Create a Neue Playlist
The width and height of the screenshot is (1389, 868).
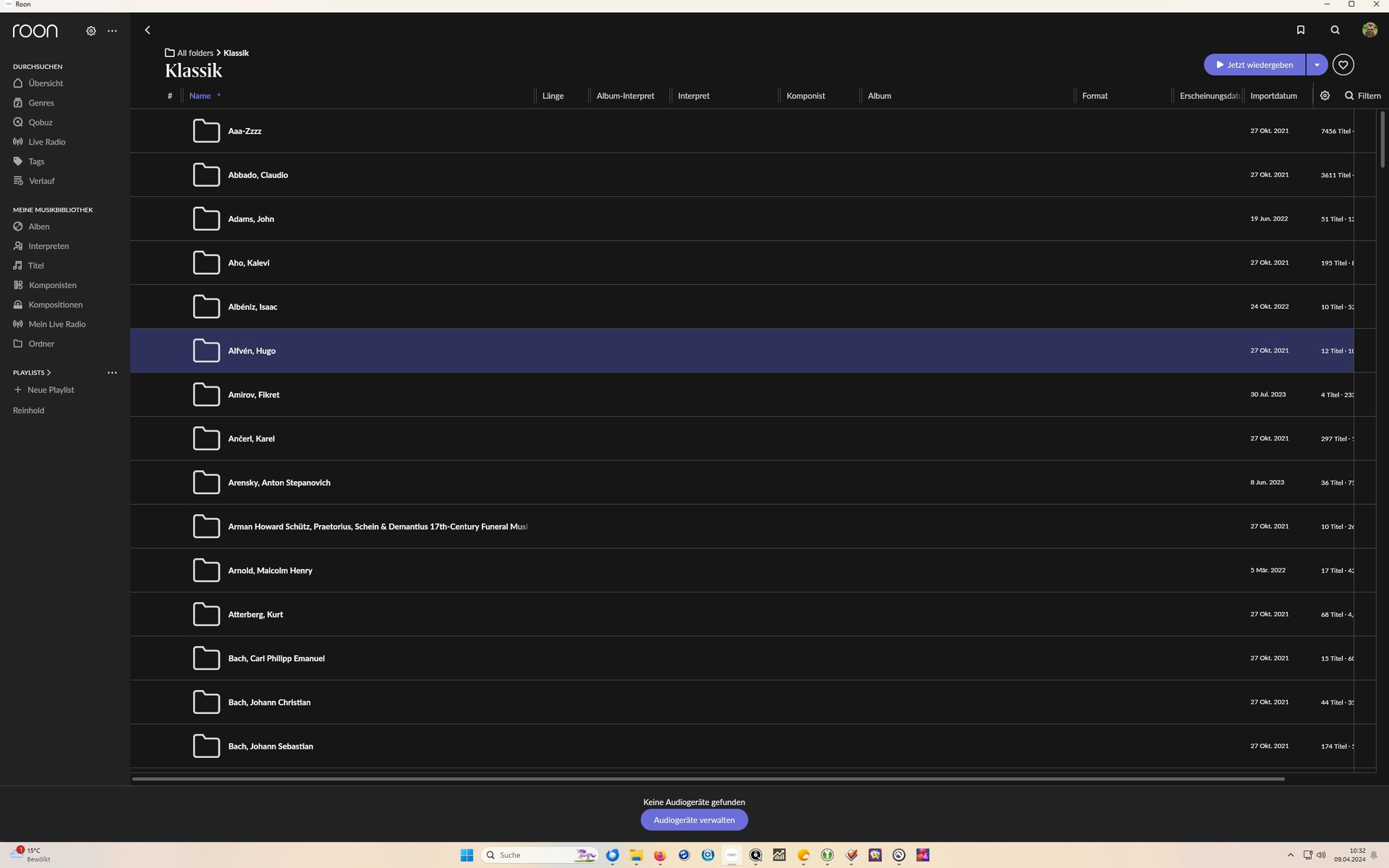pyautogui.click(x=44, y=390)
